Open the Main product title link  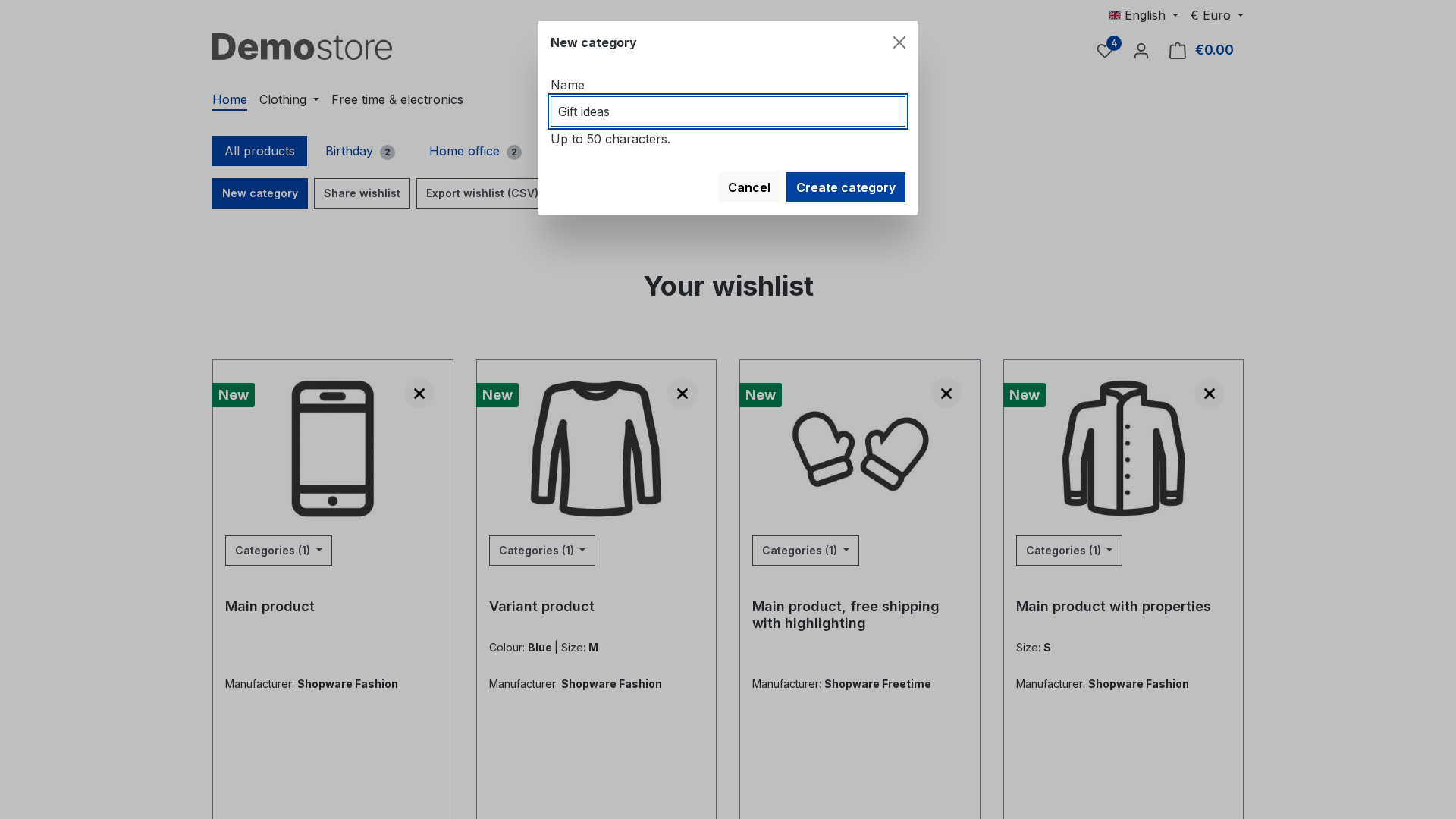[x=270, y=607]
